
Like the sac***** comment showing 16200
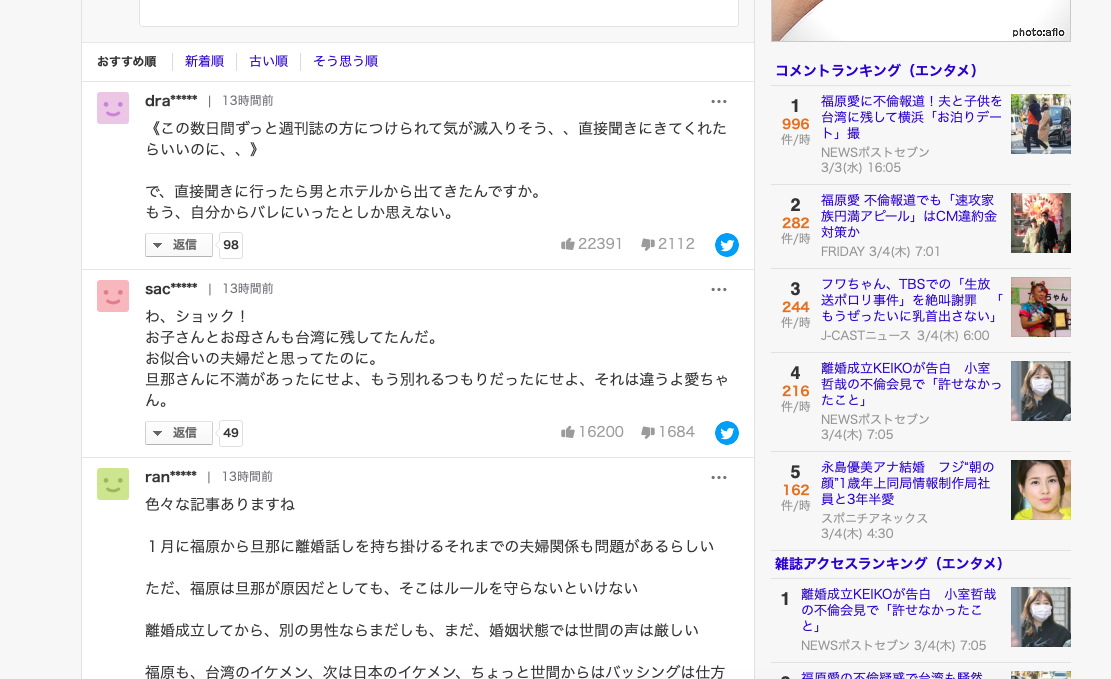592,432
